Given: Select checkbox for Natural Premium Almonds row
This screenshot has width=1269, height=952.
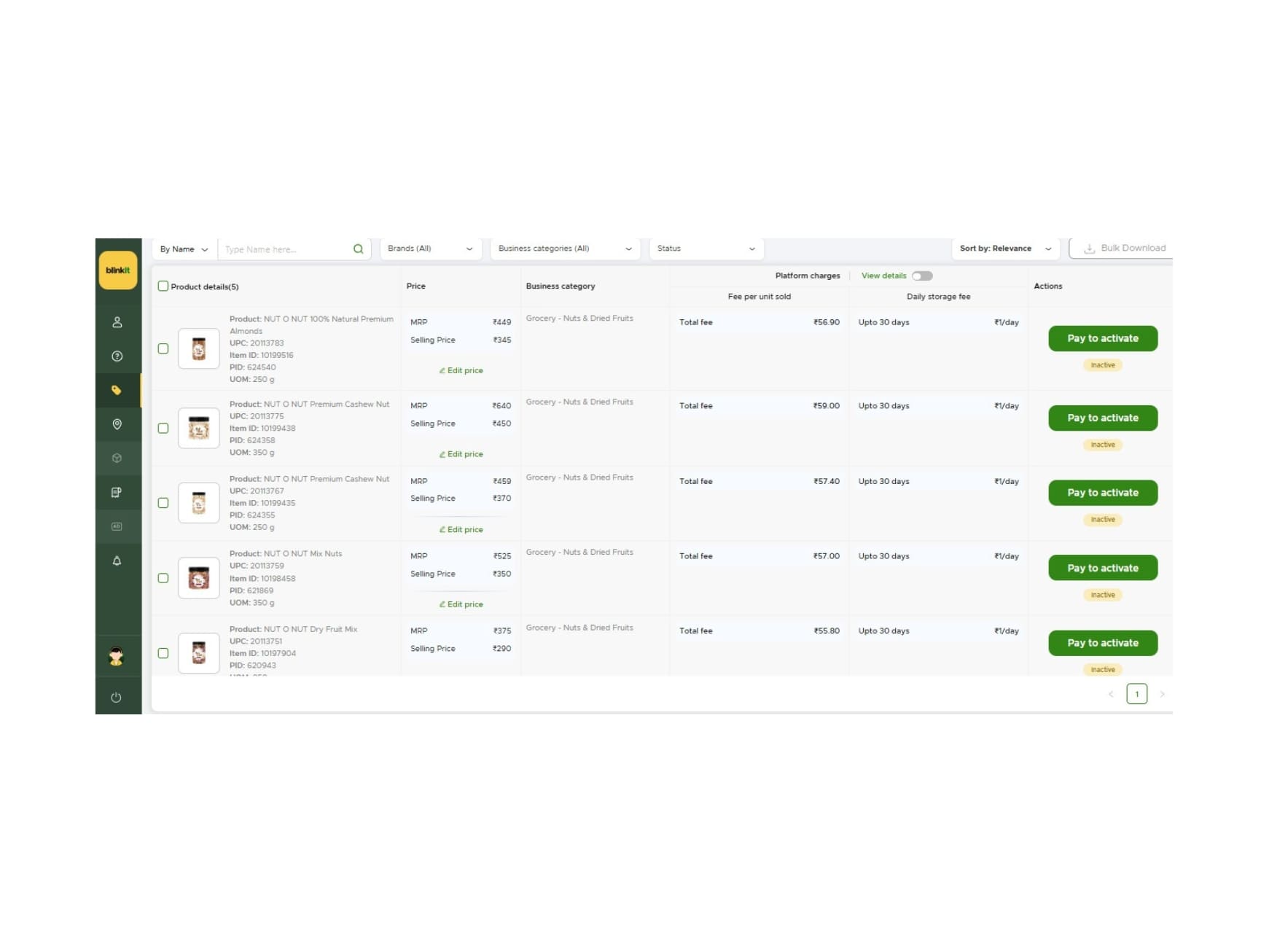Looking at the screenshot, I should click(163, 348).
